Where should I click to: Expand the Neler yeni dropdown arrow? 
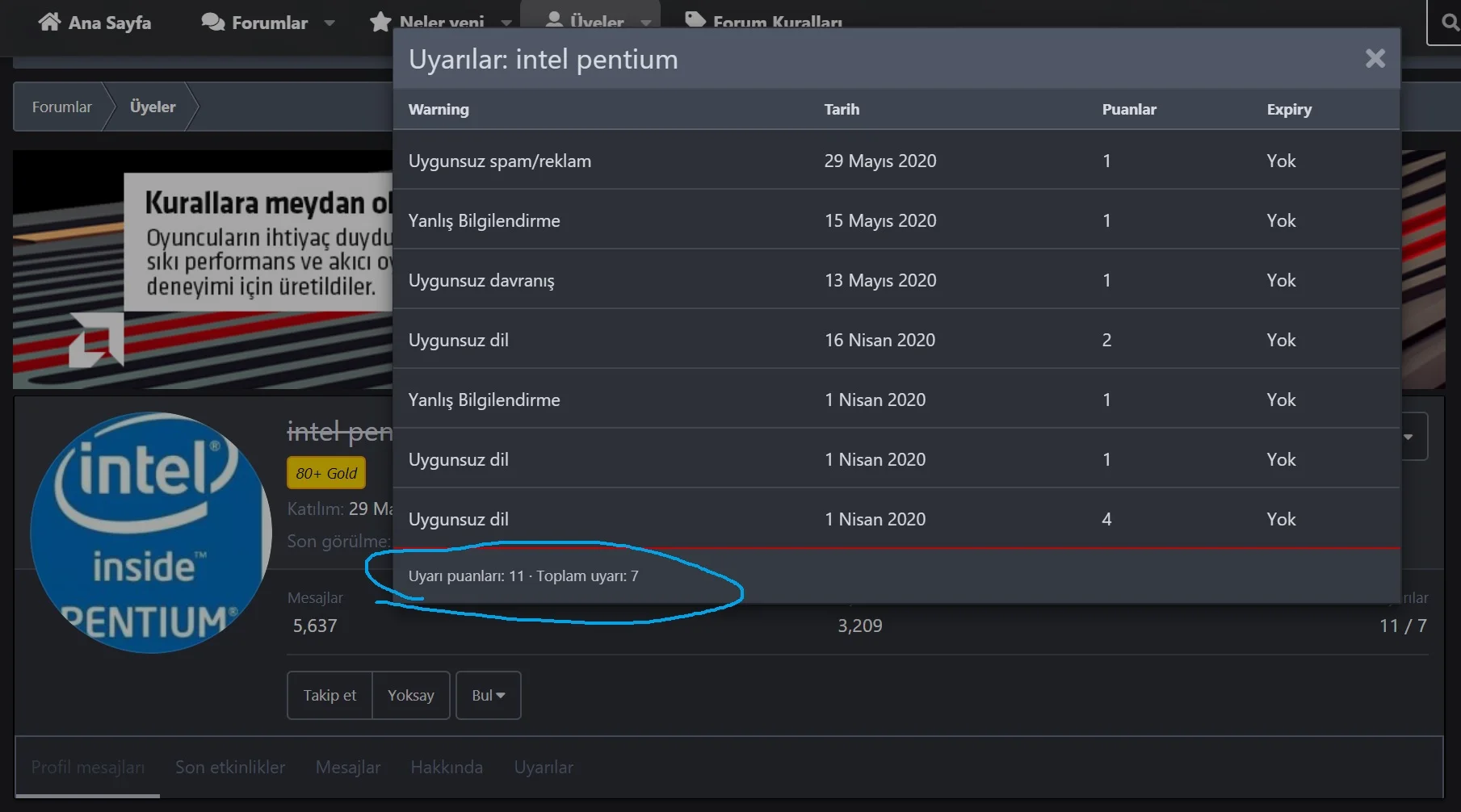pos(506,23)
